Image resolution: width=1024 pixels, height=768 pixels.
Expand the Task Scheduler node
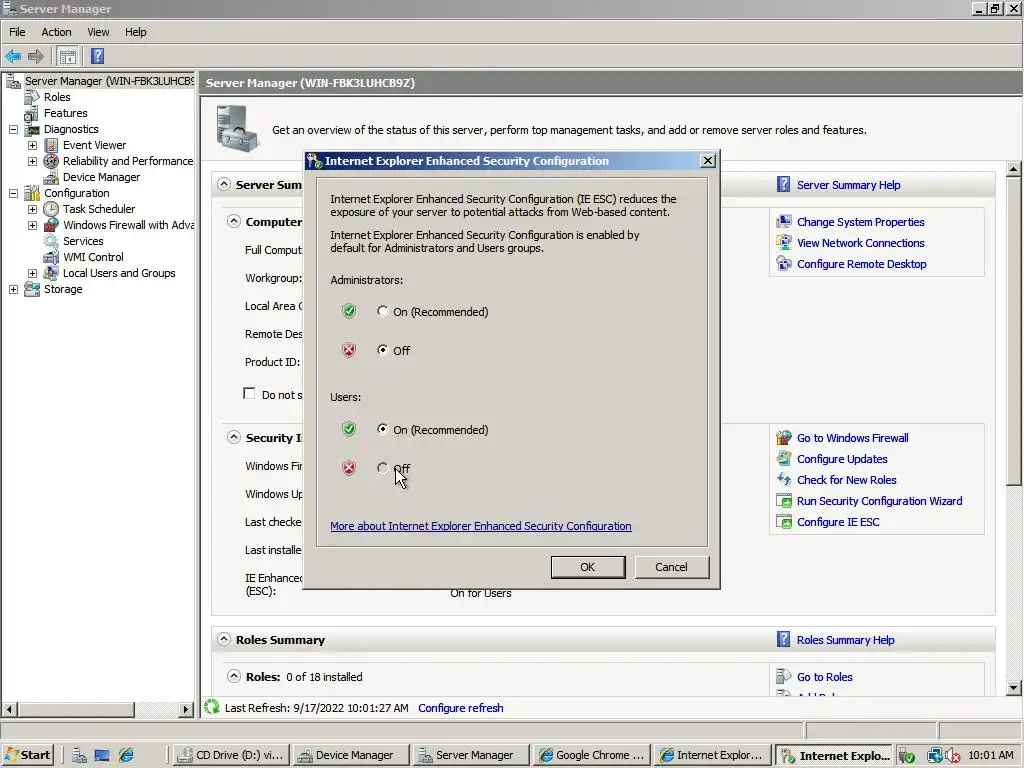(32, 209)
